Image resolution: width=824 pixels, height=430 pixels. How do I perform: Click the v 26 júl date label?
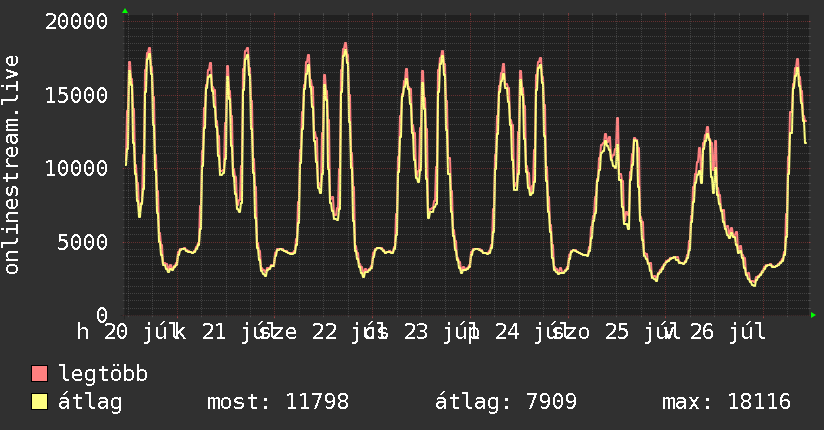click(715, 332)
